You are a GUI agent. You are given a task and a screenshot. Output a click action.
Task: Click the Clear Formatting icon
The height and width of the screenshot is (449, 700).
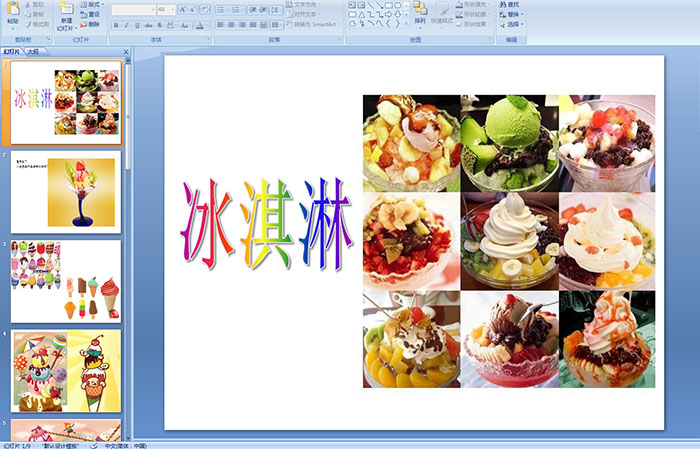pyautogui.click(x=204, y=10)
